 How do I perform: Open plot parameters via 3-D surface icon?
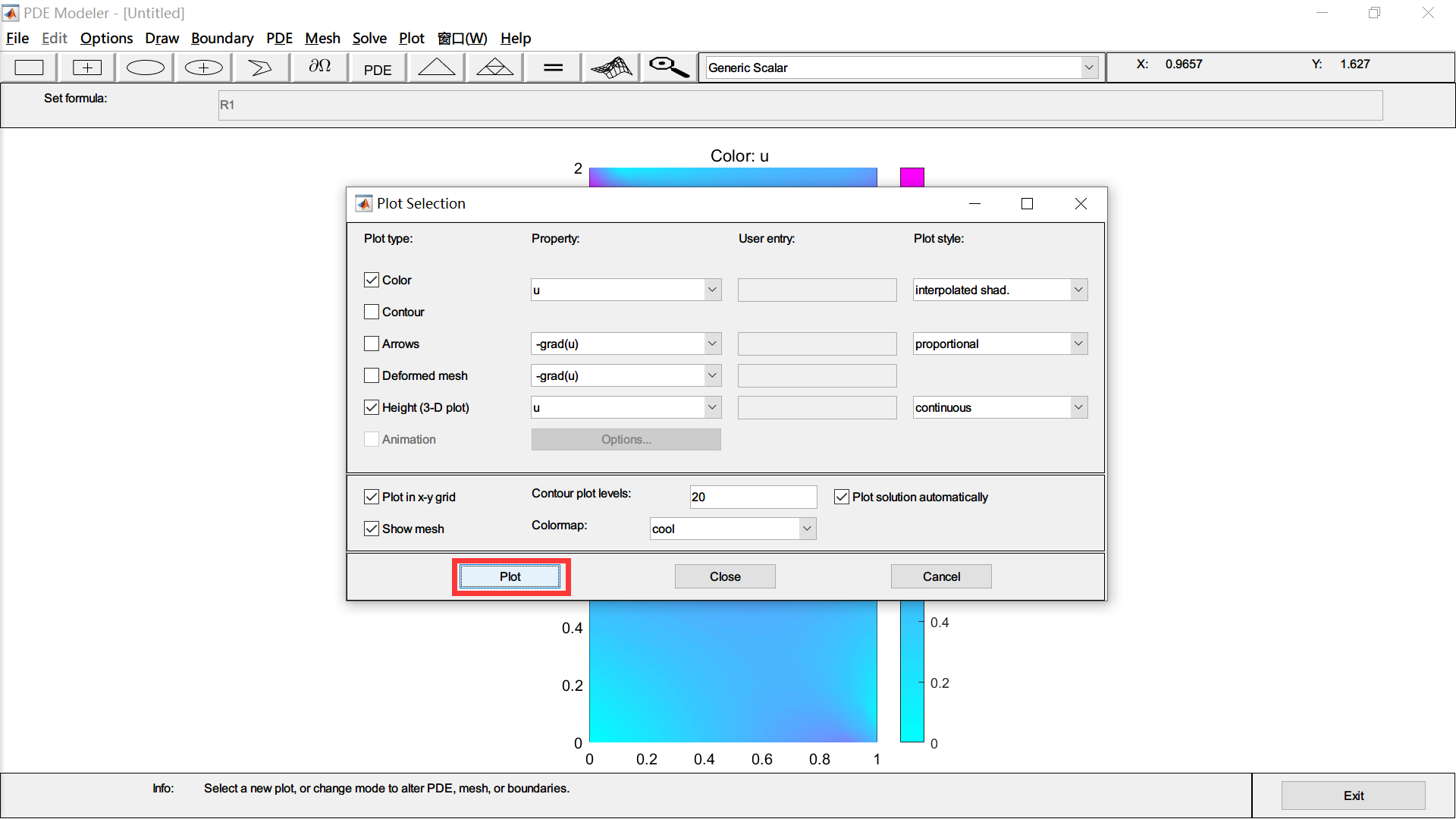(610, 67)
